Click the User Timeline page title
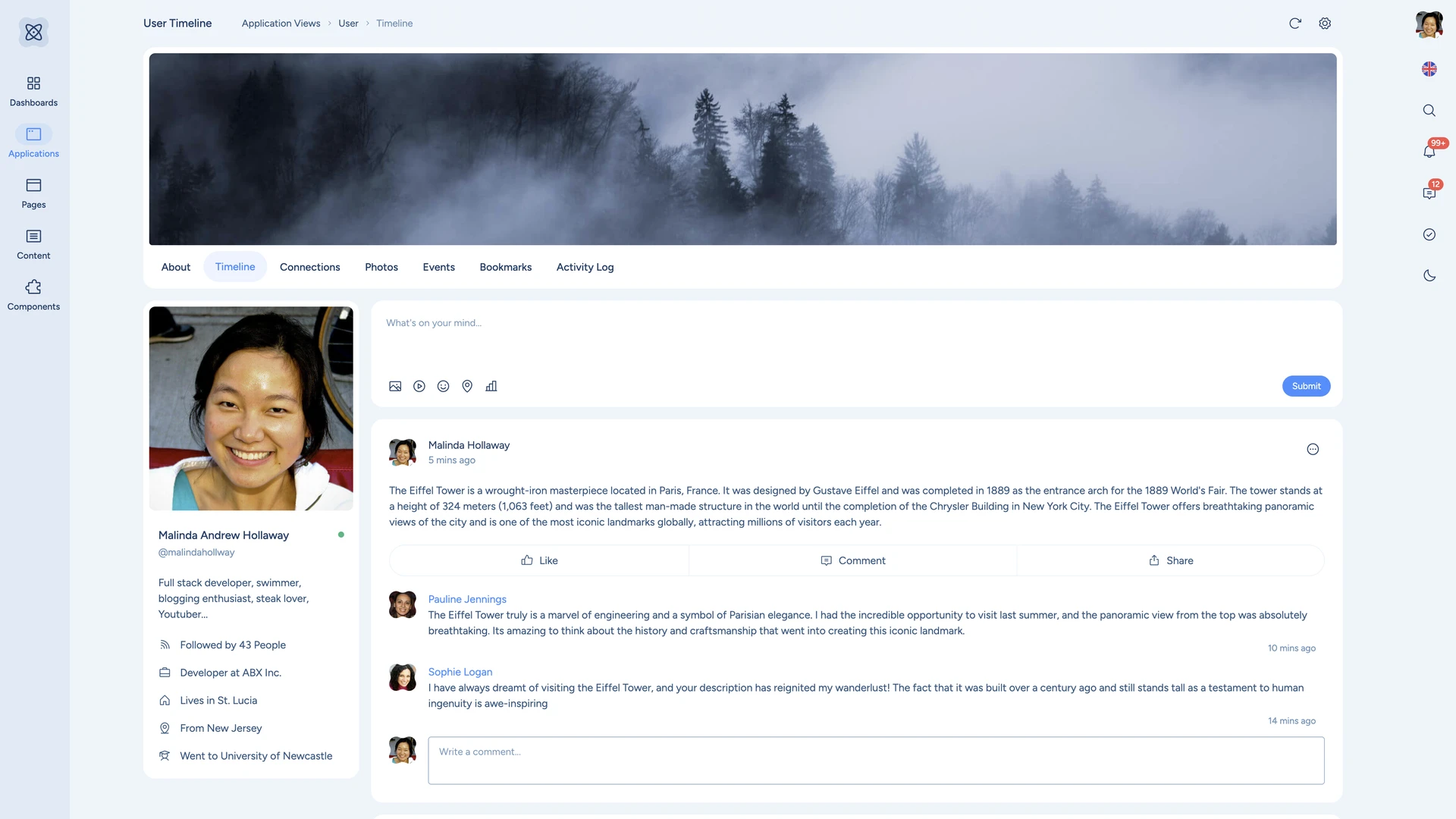1456x819 pixels. (177, 24)
